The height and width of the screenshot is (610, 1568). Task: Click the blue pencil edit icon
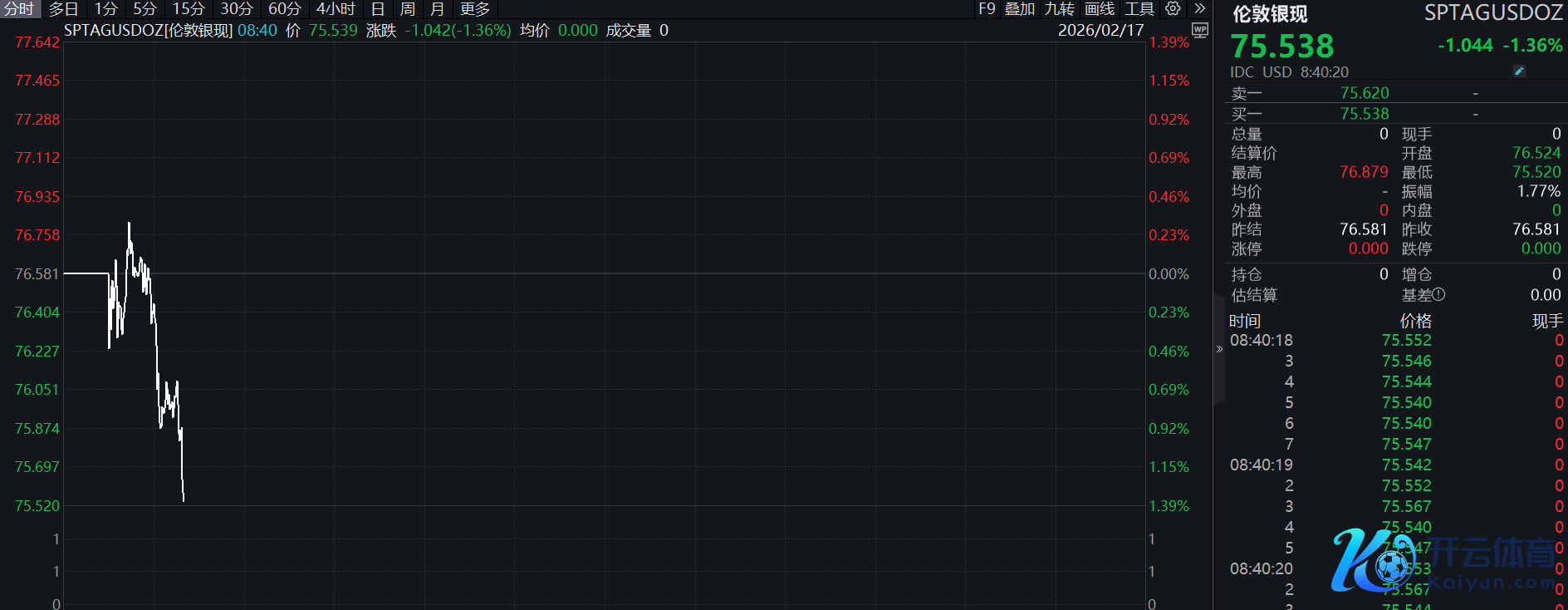(x=1519, y=71)
